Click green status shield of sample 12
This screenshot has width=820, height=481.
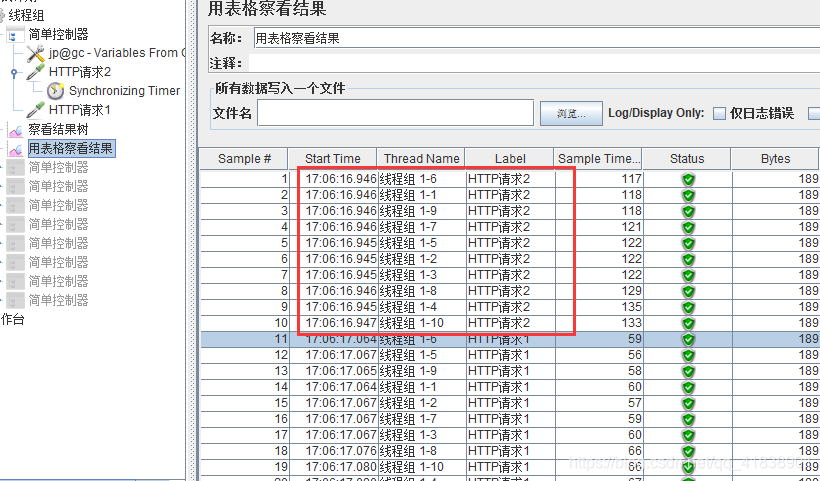pyautogui.click(x=688, y=355)
